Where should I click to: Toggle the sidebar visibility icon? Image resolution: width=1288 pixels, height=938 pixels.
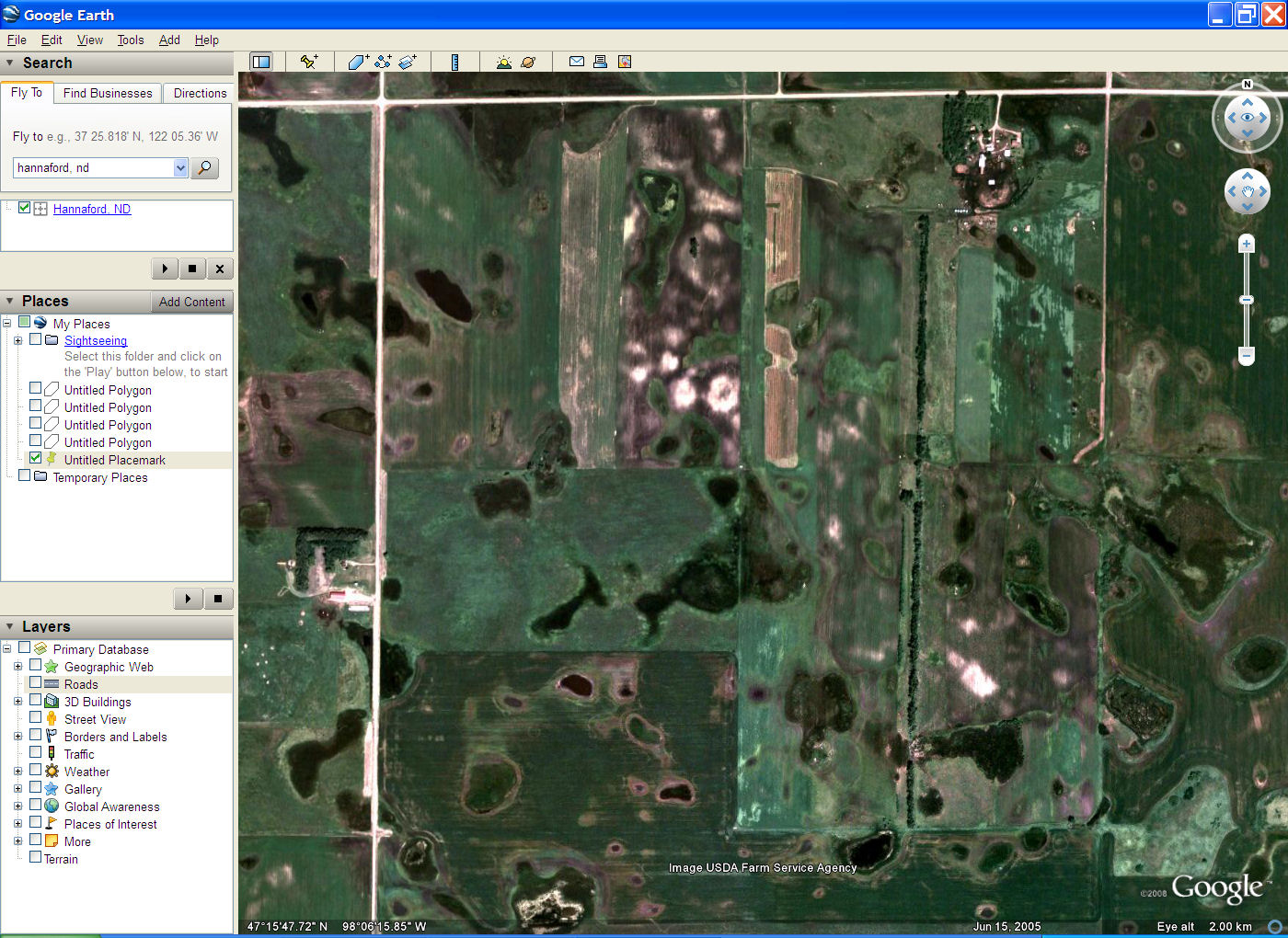point(261,62)
